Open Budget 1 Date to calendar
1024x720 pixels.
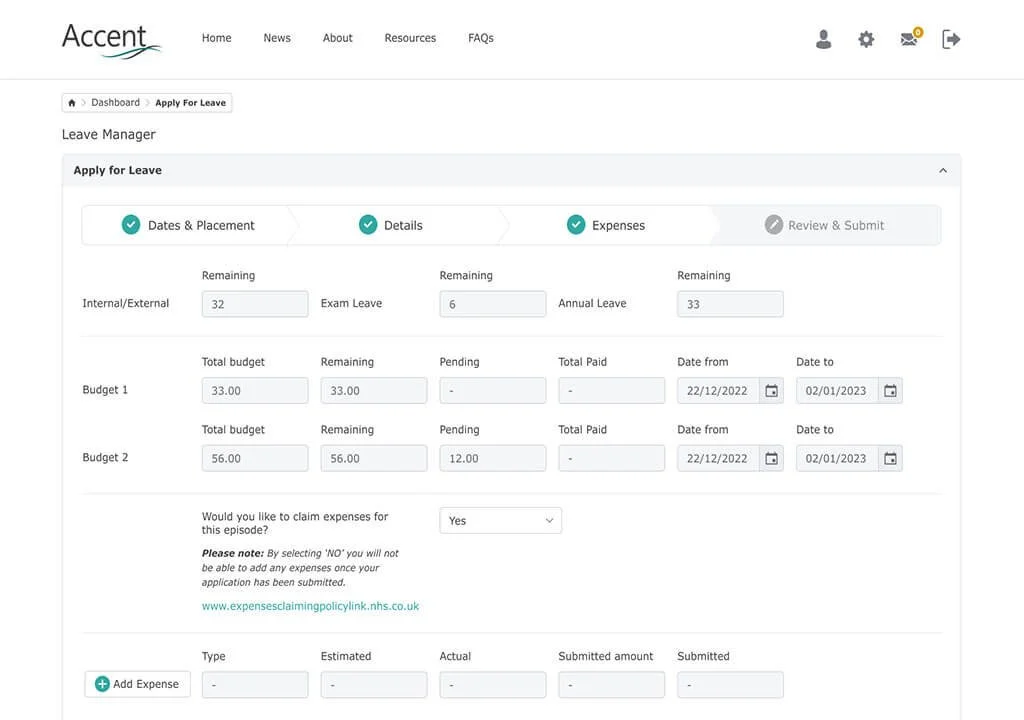click(890, 391)
